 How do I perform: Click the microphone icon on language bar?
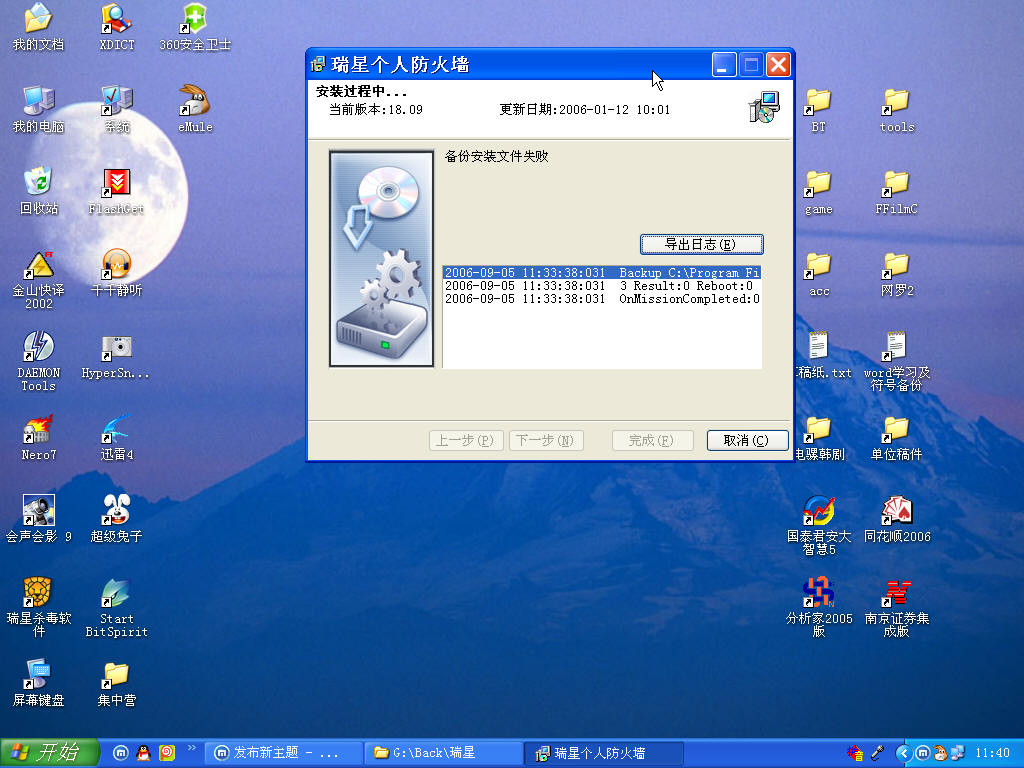click(x=879, y=753)
